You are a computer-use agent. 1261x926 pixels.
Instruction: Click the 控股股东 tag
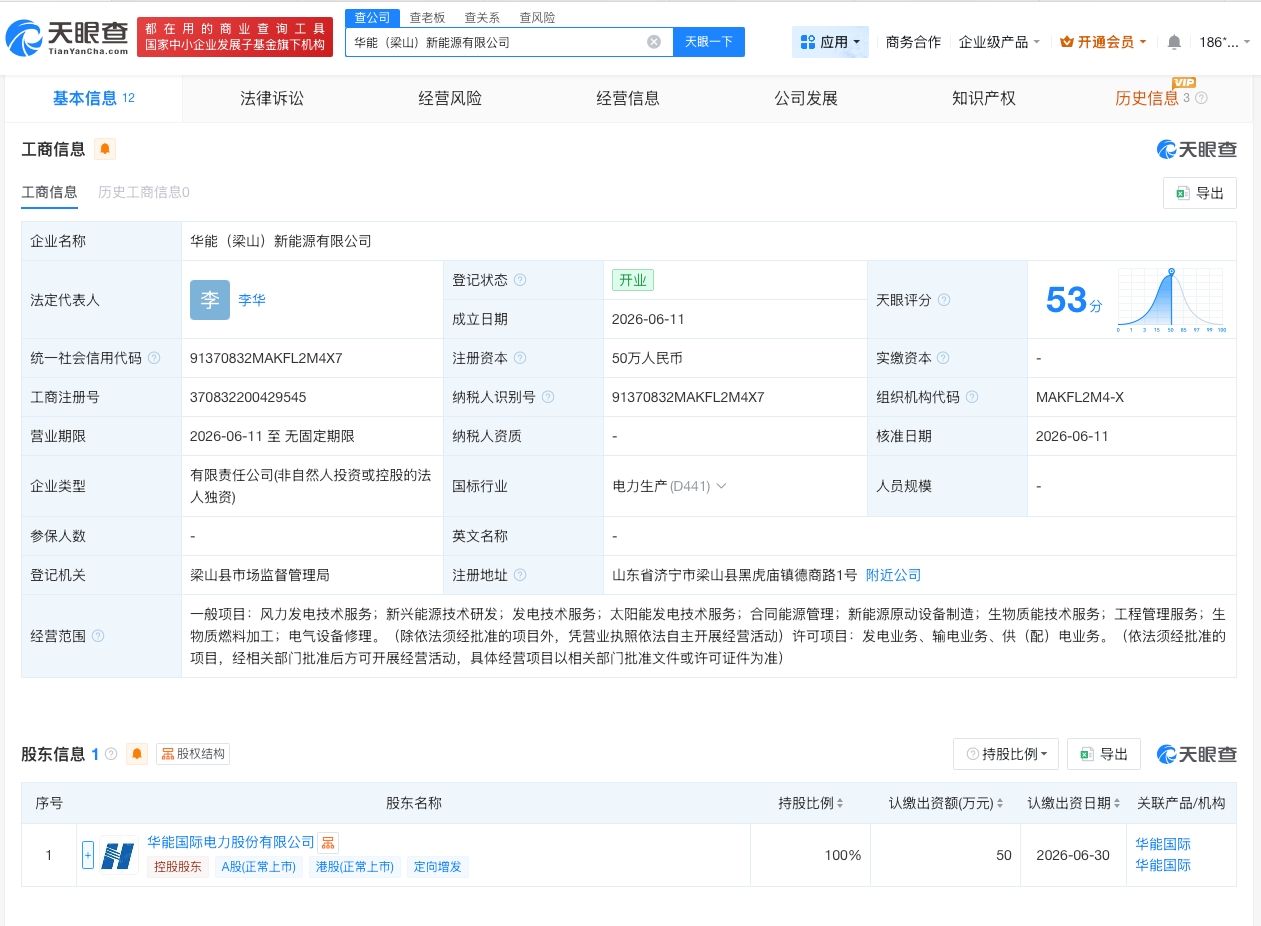(177, 867)
